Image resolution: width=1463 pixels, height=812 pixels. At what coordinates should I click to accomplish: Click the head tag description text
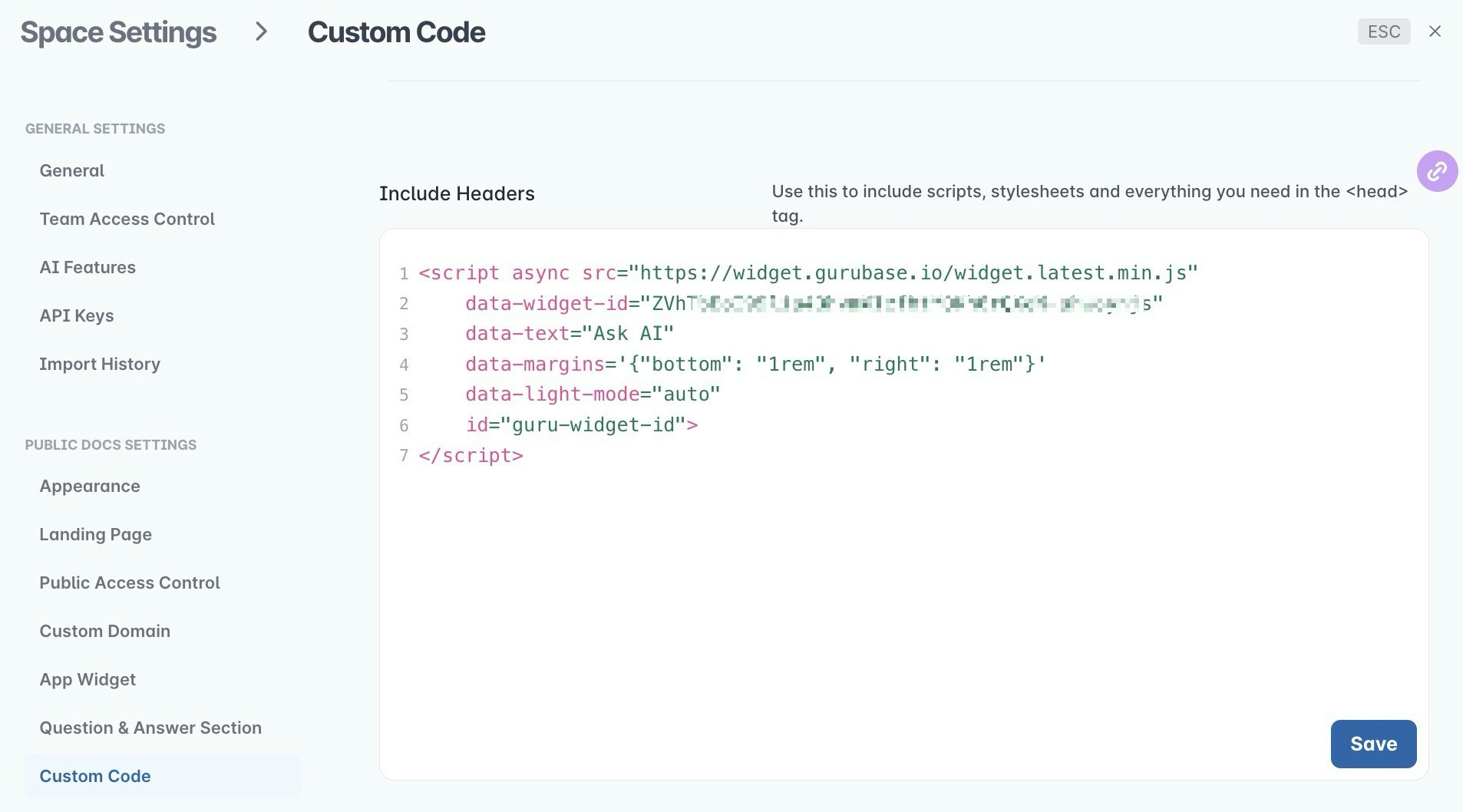tap(1089, 203)
